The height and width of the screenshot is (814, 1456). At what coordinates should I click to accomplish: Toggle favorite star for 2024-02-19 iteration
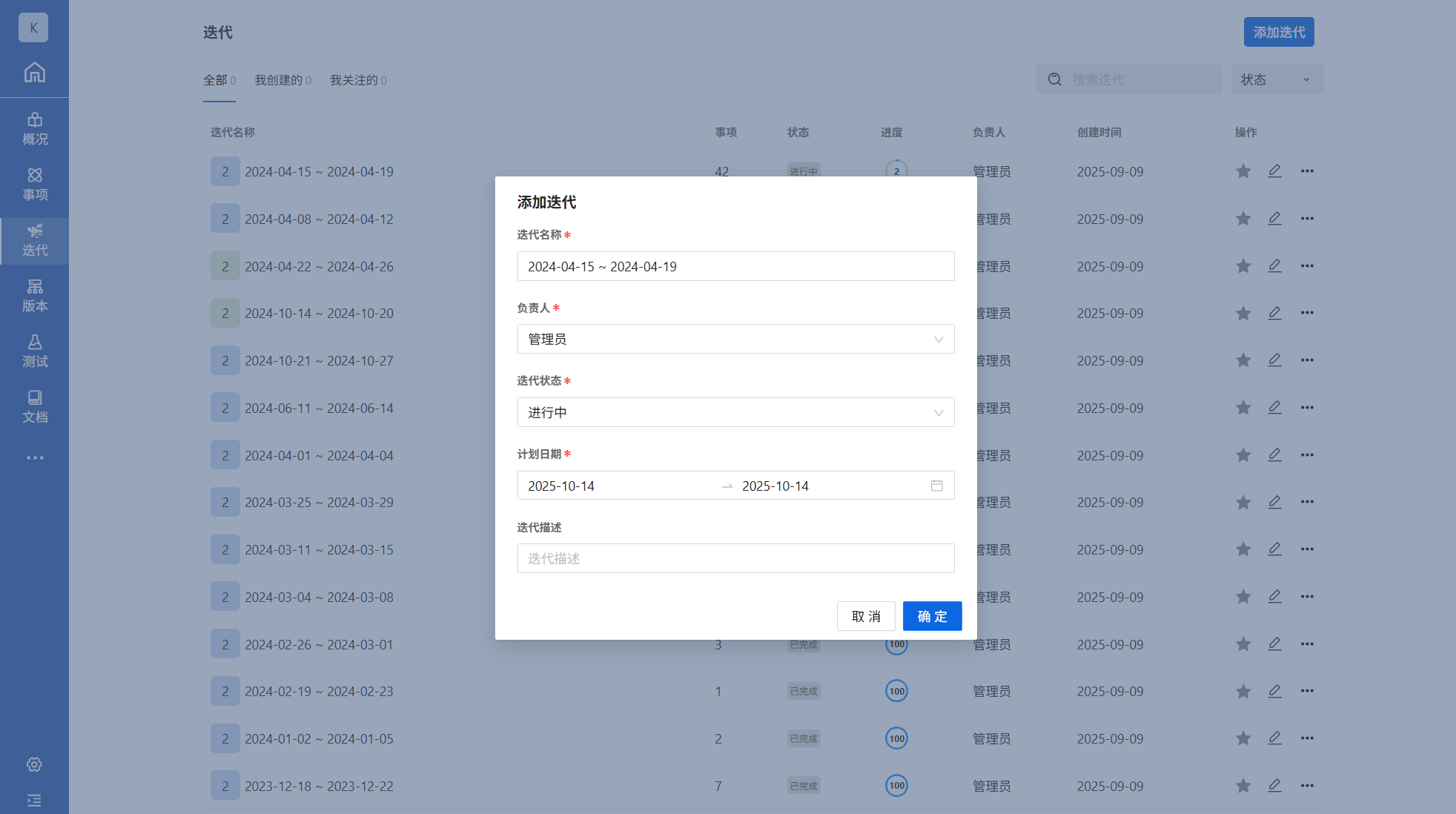coord(1243,692)
